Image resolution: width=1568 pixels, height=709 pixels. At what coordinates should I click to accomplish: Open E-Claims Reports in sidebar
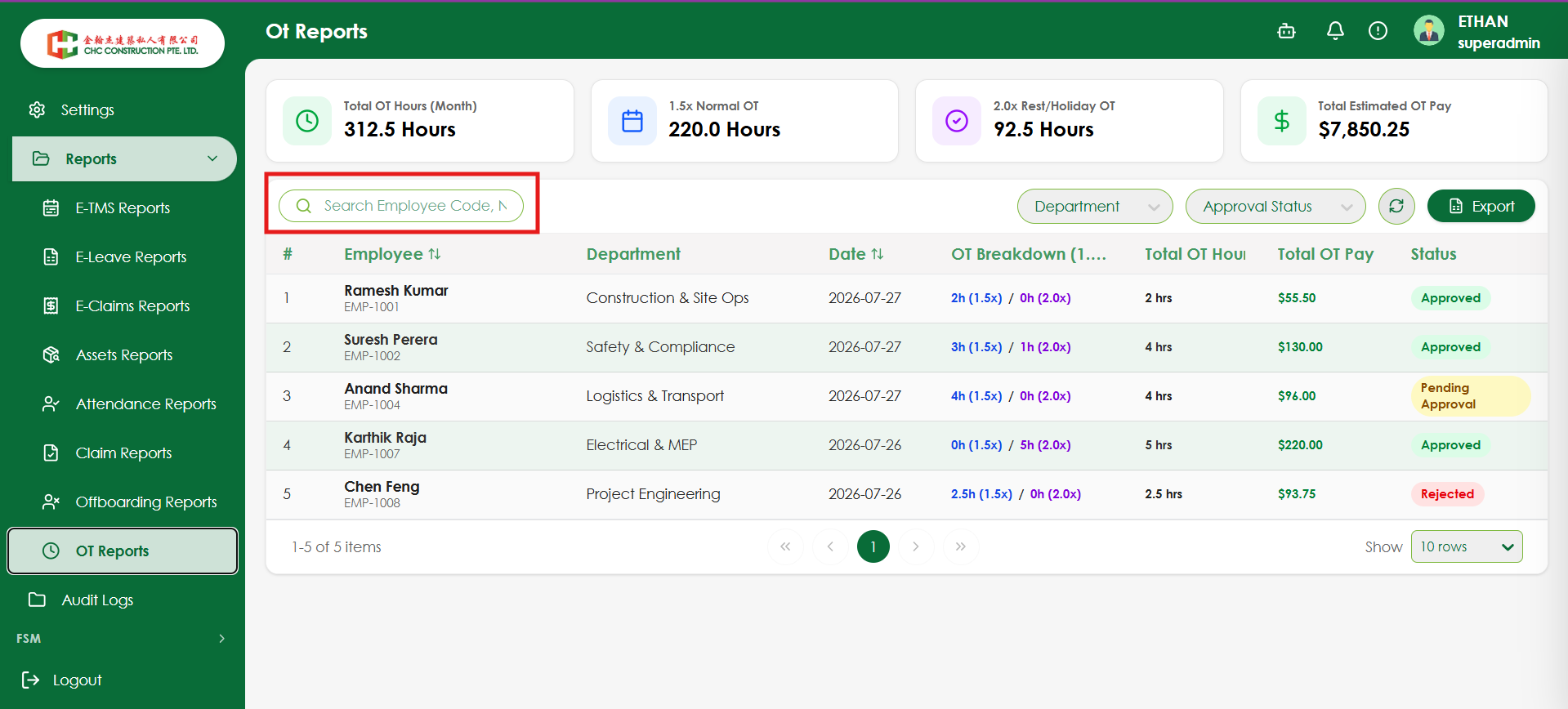tap(123, 305)
